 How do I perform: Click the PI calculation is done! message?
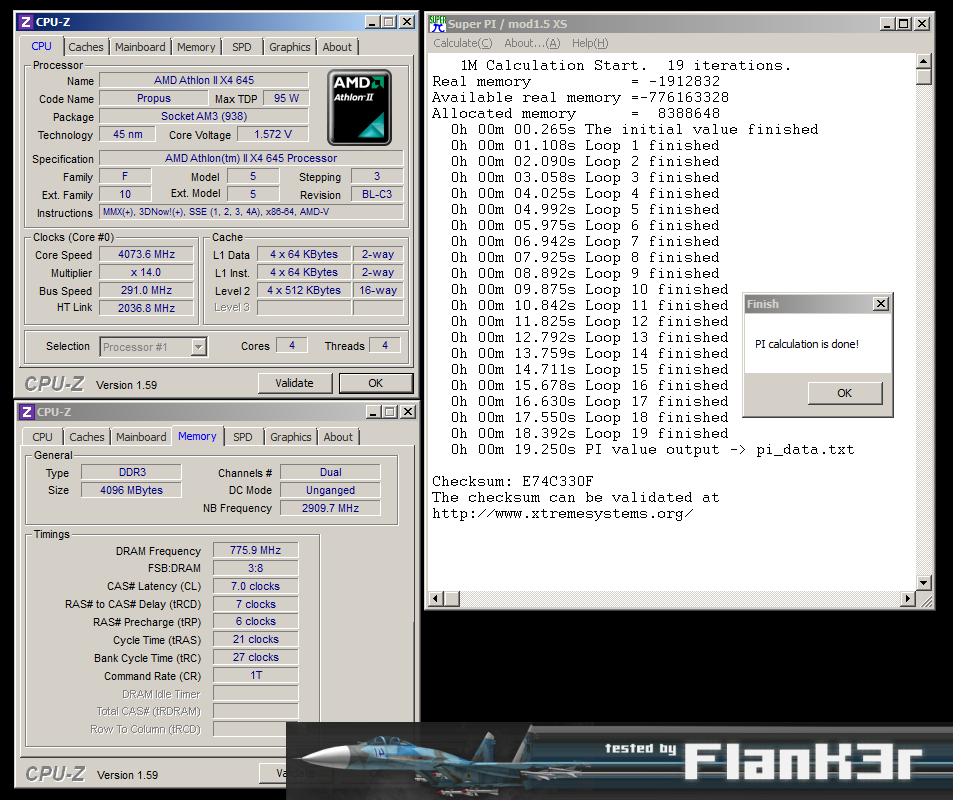click(x=807, y=344)
